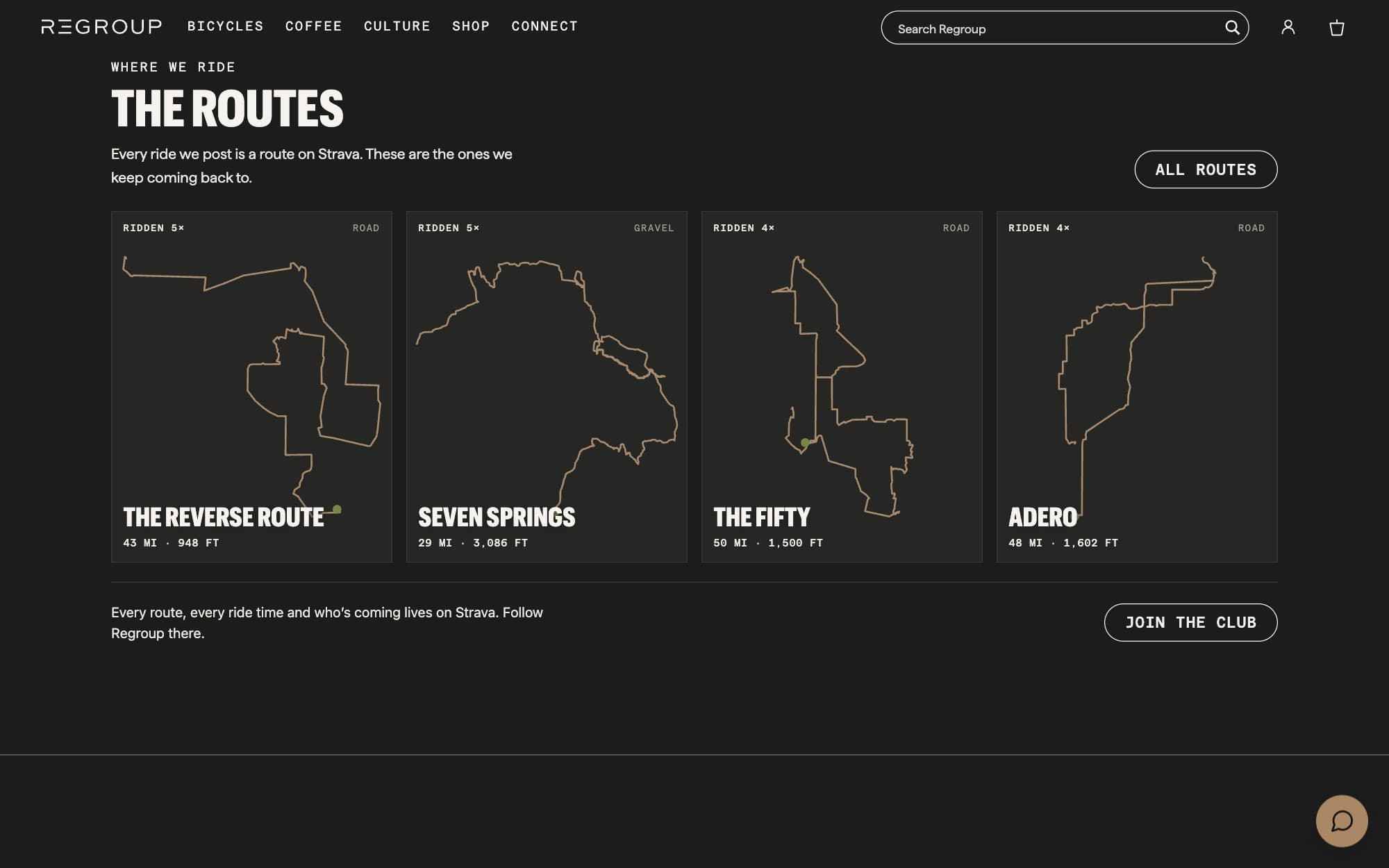Screen dimensions: 1389x868
Task: Open the Adero route map
Action: click(1137, 385)
